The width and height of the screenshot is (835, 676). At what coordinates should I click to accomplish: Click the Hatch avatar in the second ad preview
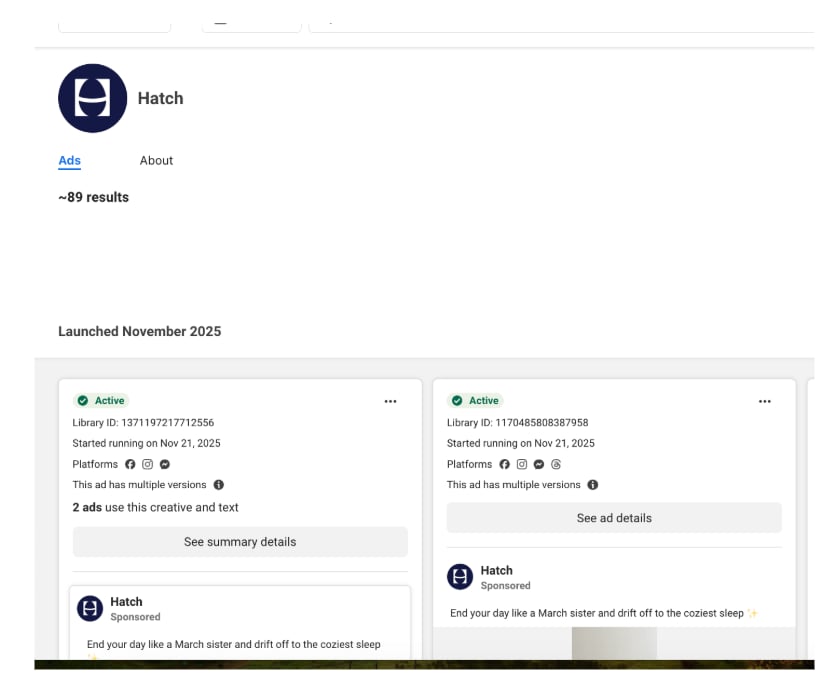[x=460, y=576]
